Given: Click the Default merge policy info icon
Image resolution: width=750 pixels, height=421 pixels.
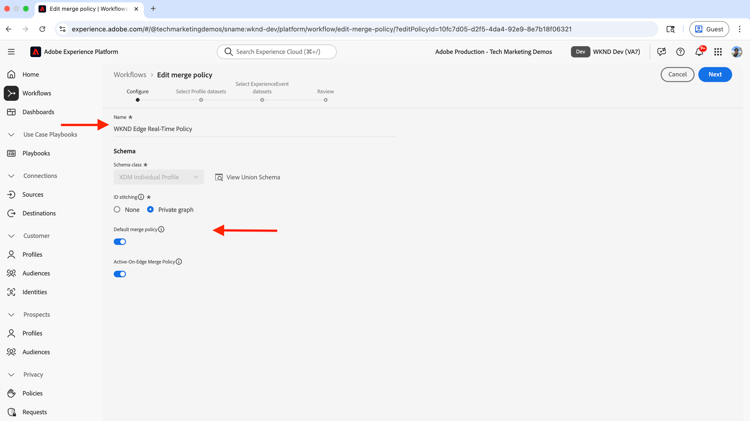Looking at the screenshot, I should pyautogui.click(x=161, y=229).
